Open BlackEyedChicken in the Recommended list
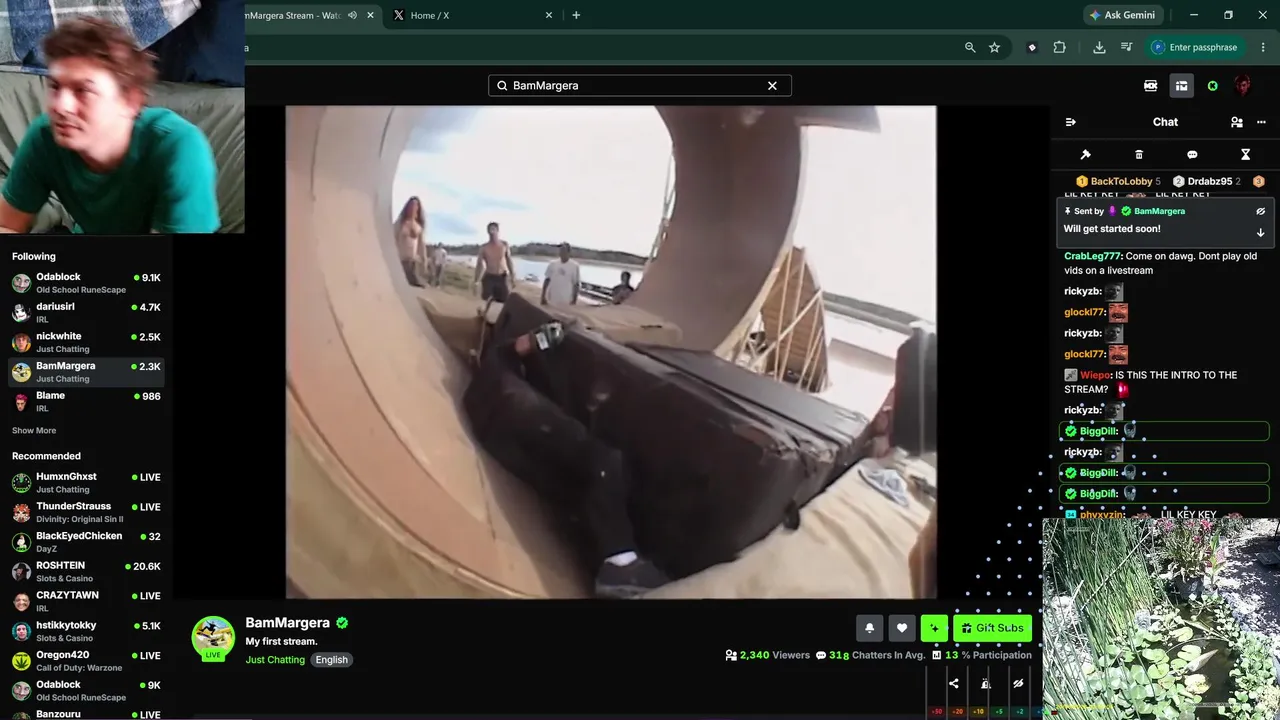Image resolution: width=1280 pixels, height=720 pixels. [x=86, y=542]
